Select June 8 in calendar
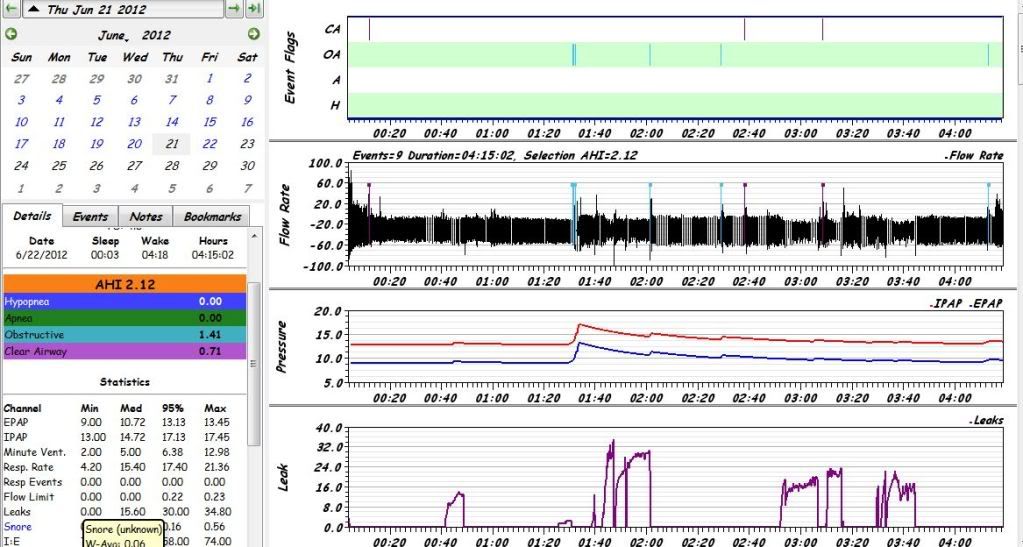 [x=209, y=101]
